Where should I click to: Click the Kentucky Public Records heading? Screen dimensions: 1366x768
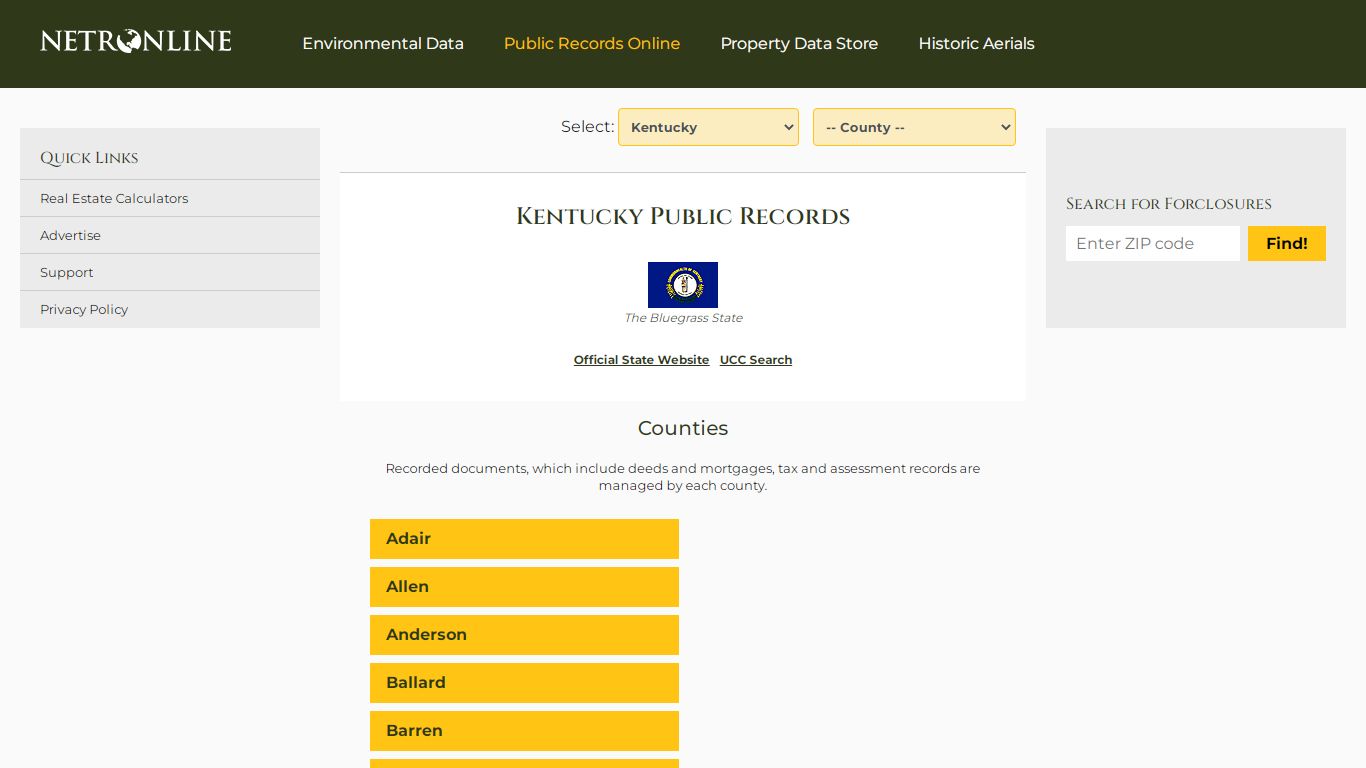pyautogui.click(x=683, y=216)
